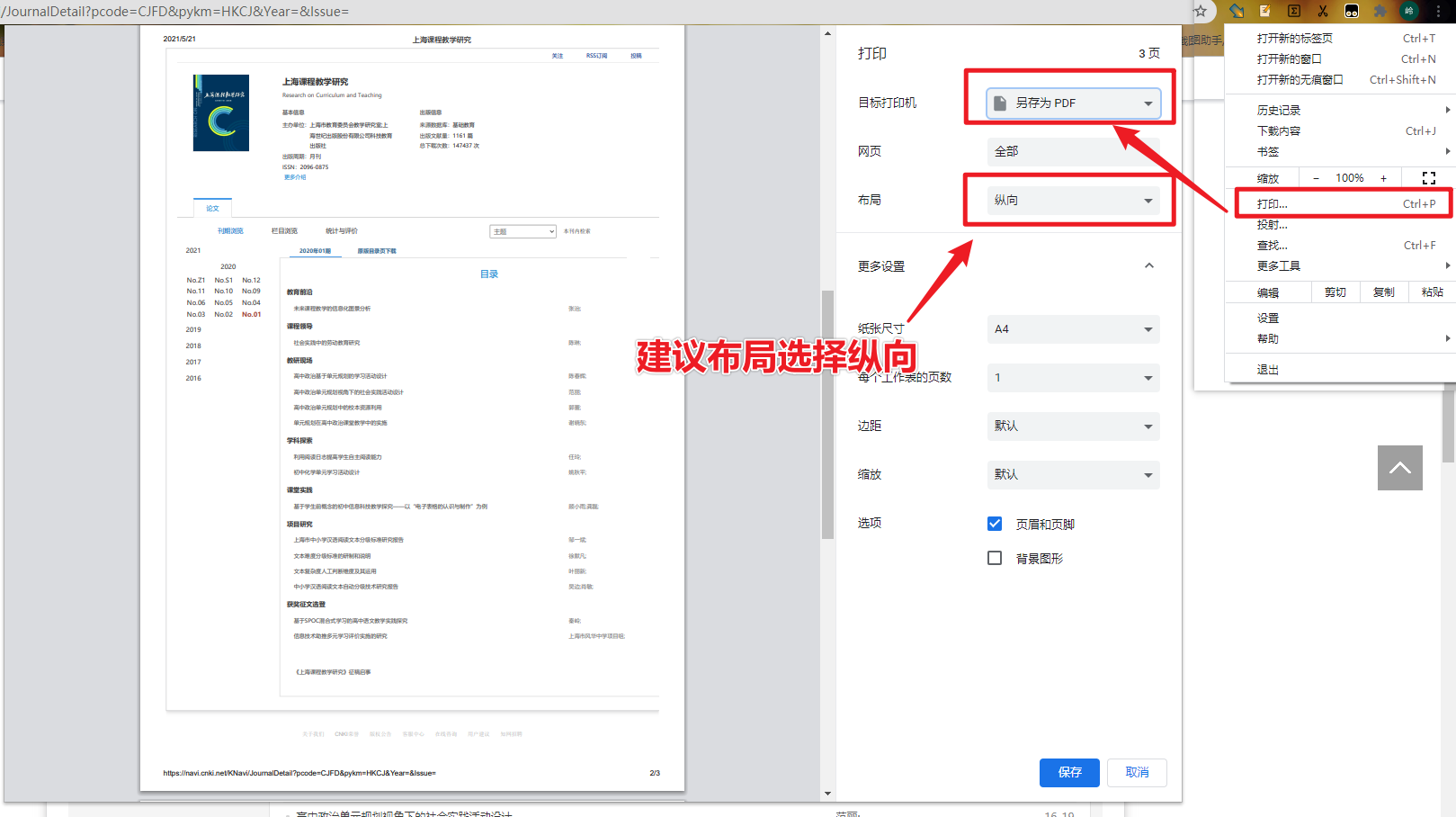The image size is (1456, 817).
Task: Click the 3 页 page count label
Action: point(1149,53)
